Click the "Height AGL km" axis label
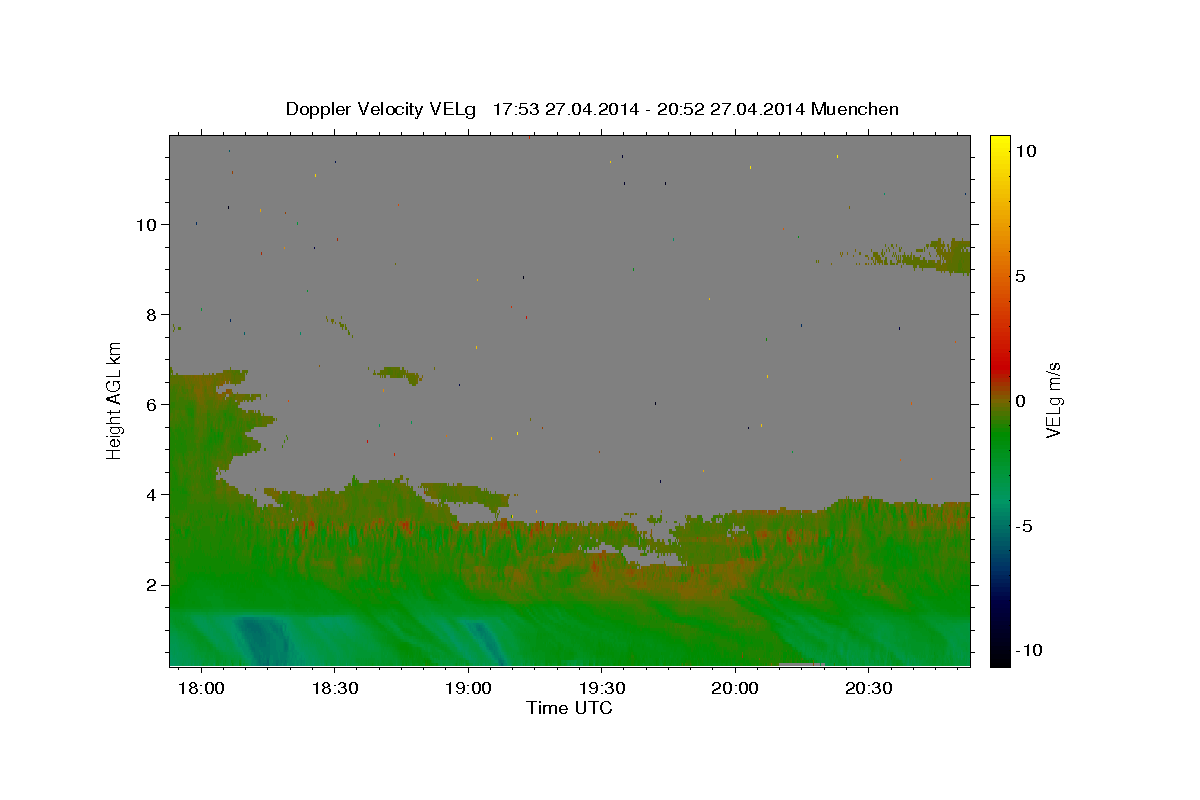The height and width of the screenshot is (800, 1200). tap(114, 400)
